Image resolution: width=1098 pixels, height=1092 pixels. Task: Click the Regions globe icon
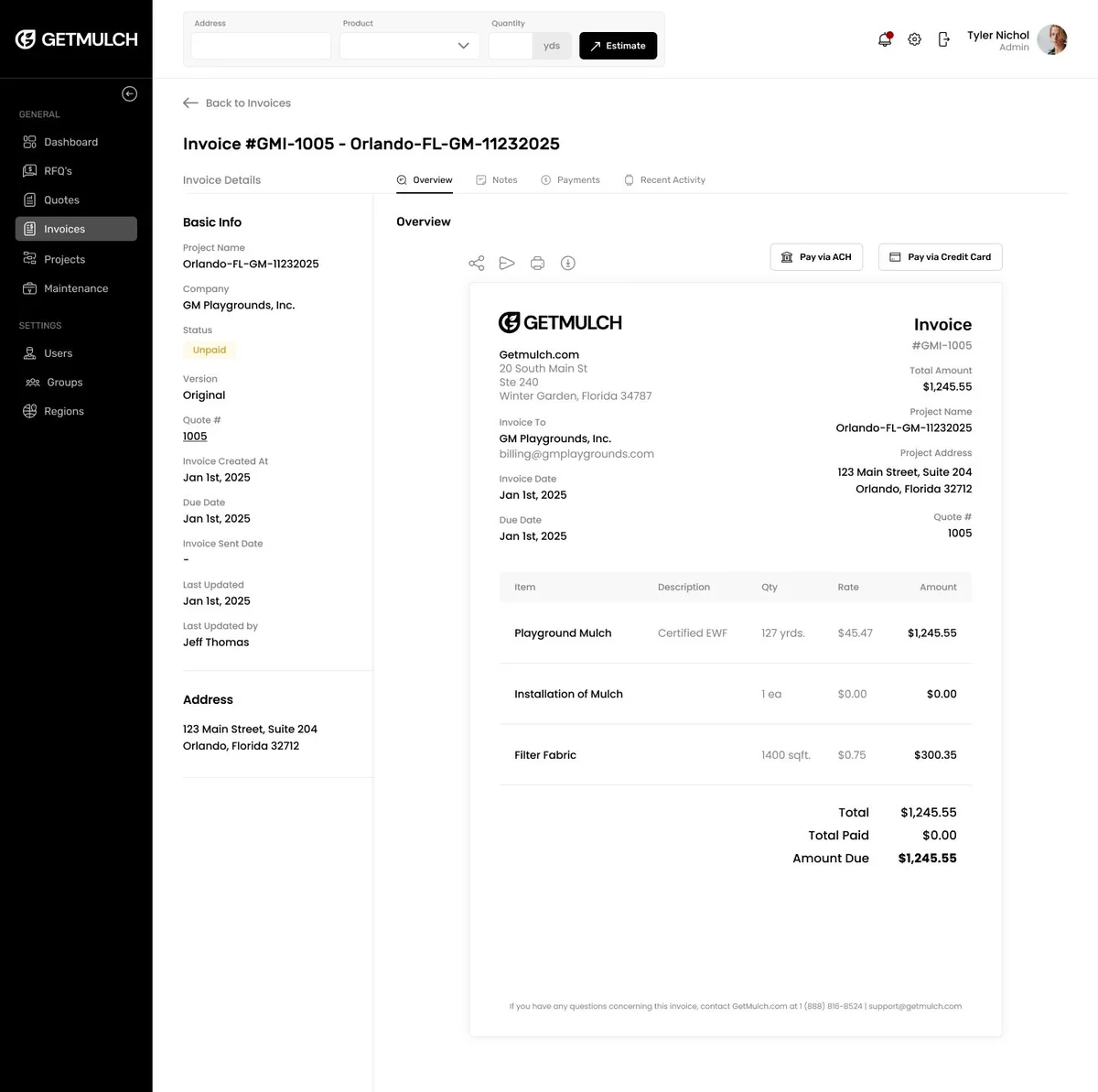[30, 412]
